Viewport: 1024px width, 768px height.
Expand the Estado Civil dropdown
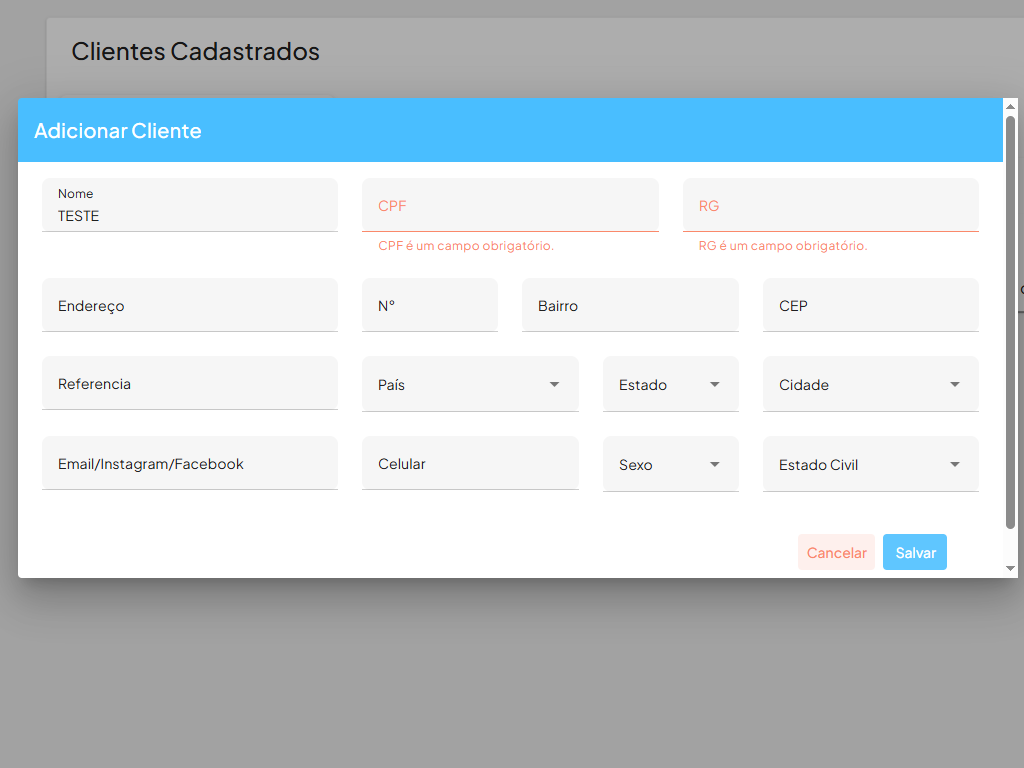[x=870, y=465]
